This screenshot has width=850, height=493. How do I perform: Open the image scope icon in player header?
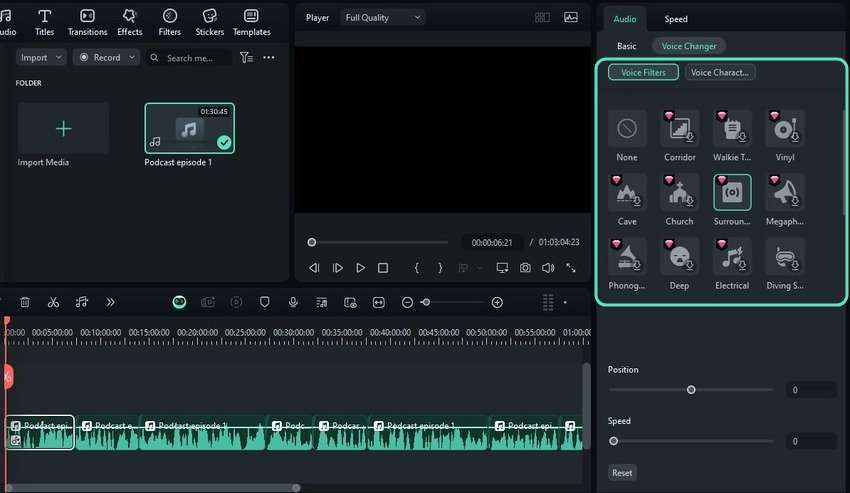click(x=571, y=17)
